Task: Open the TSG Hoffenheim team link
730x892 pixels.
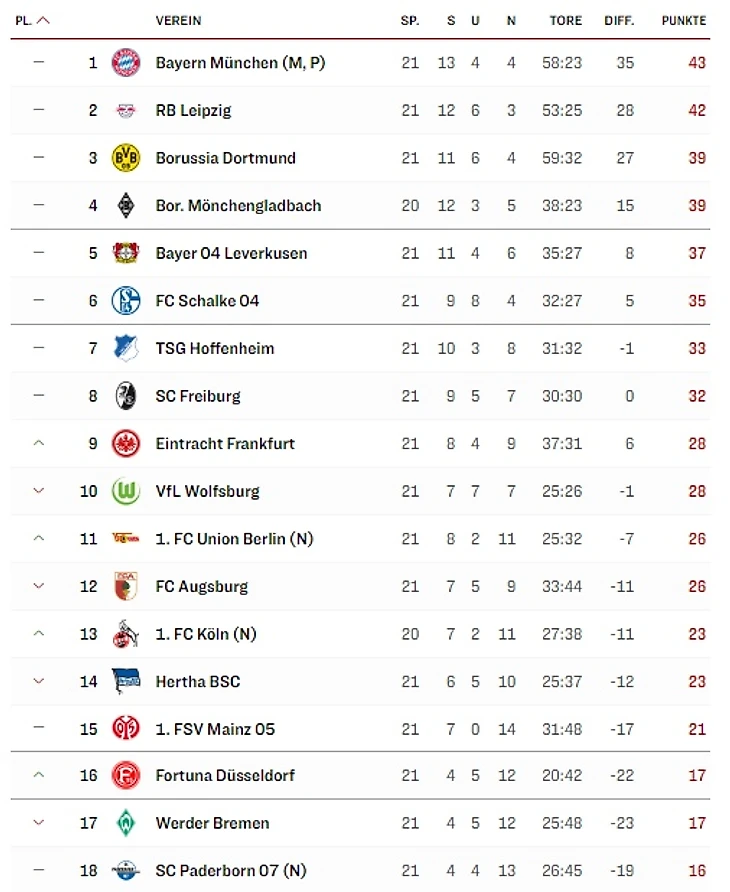Action: click(215, 348)
